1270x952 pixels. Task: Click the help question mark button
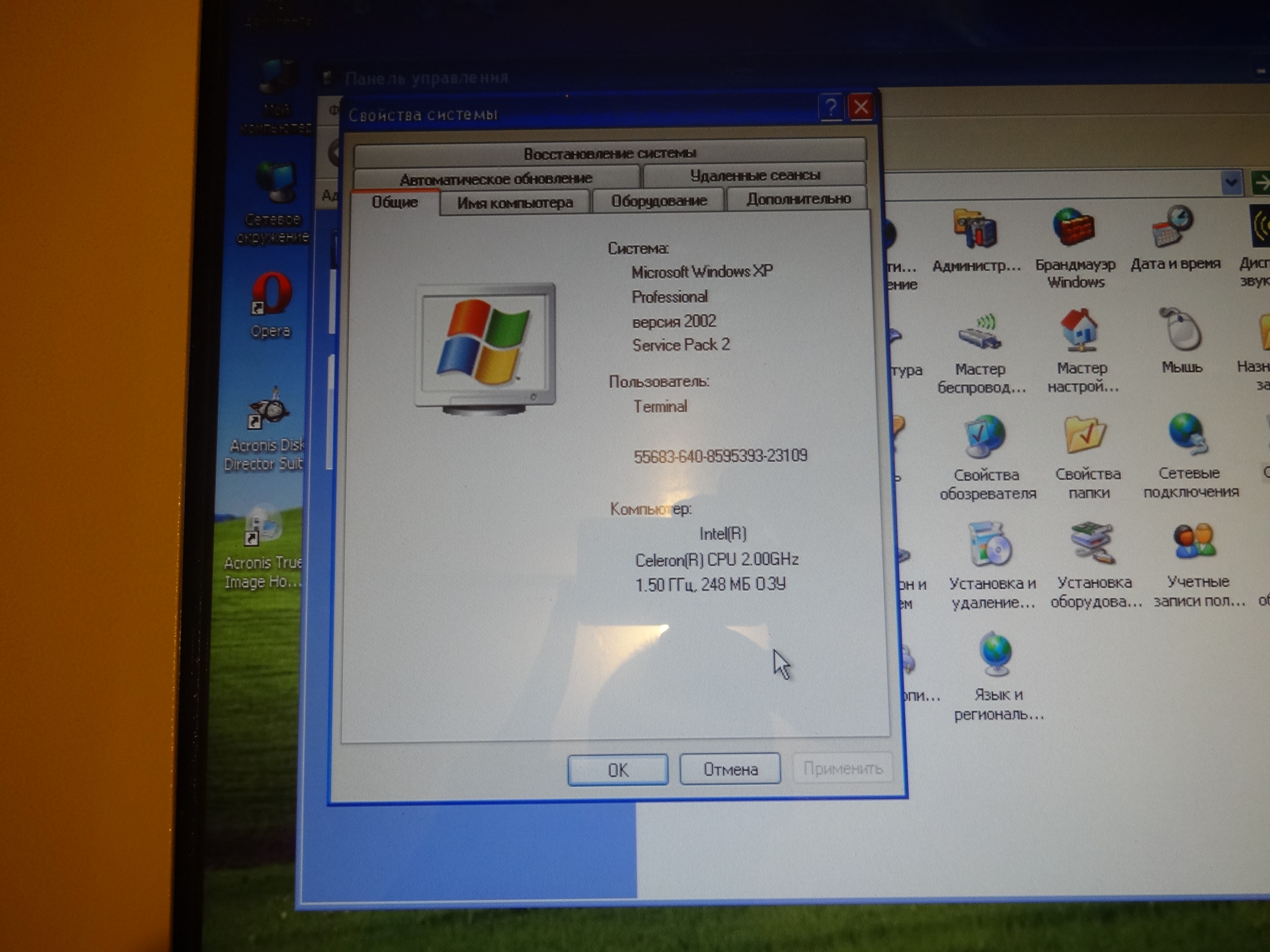click(830, 107)
